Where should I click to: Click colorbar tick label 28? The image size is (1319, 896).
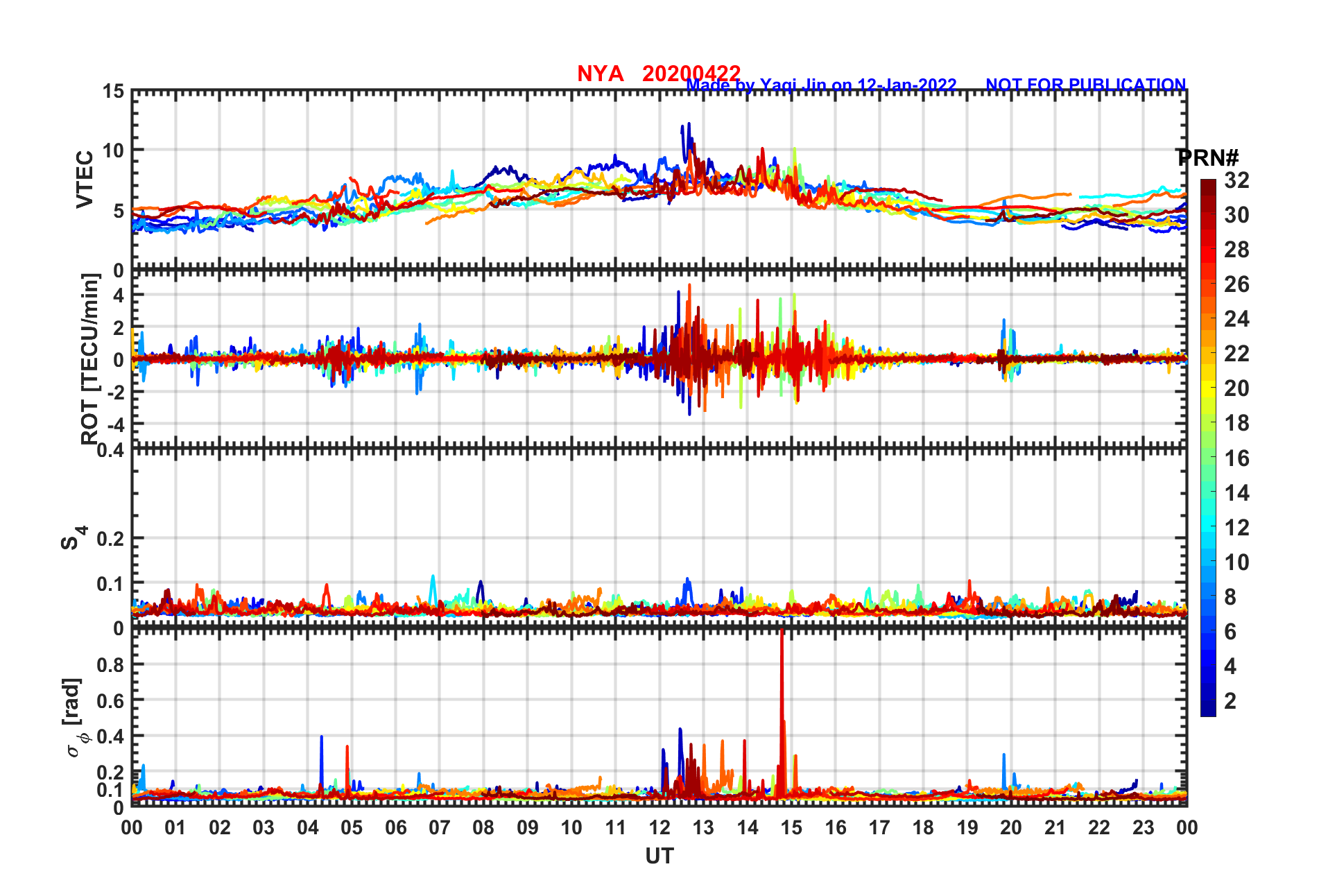coord(1237,250)
